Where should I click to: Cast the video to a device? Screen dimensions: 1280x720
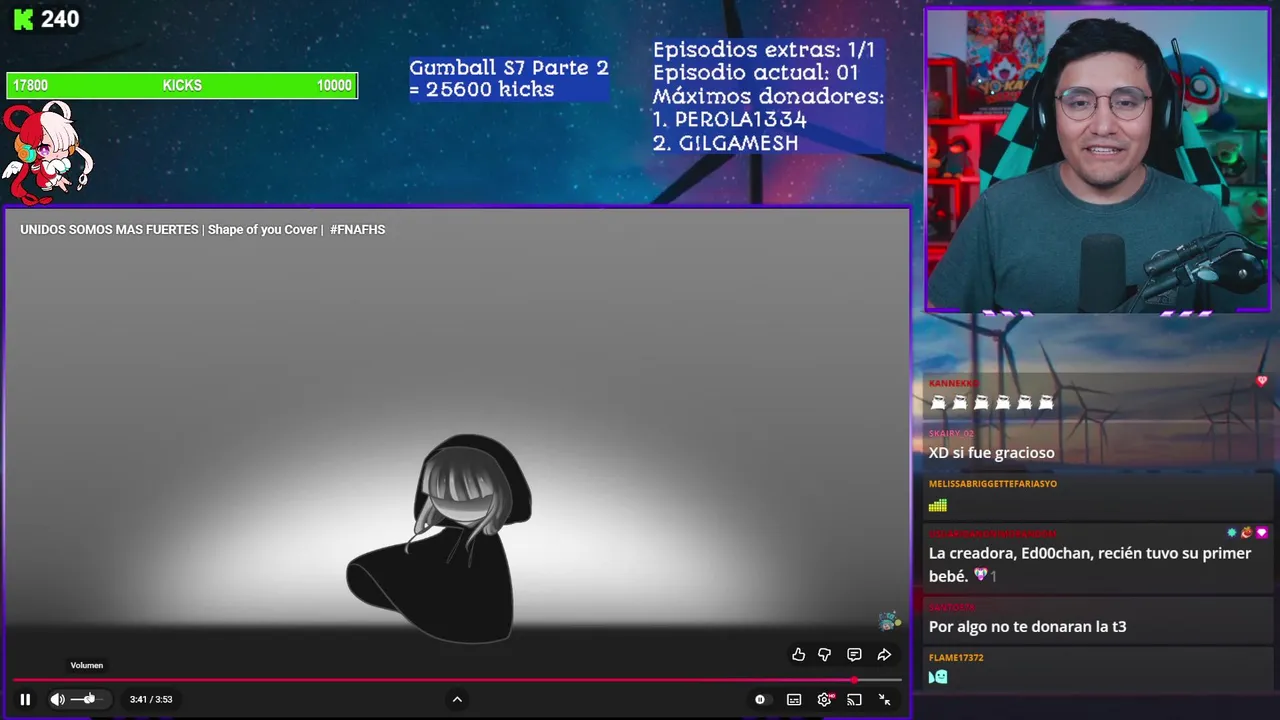click(854, 699)
